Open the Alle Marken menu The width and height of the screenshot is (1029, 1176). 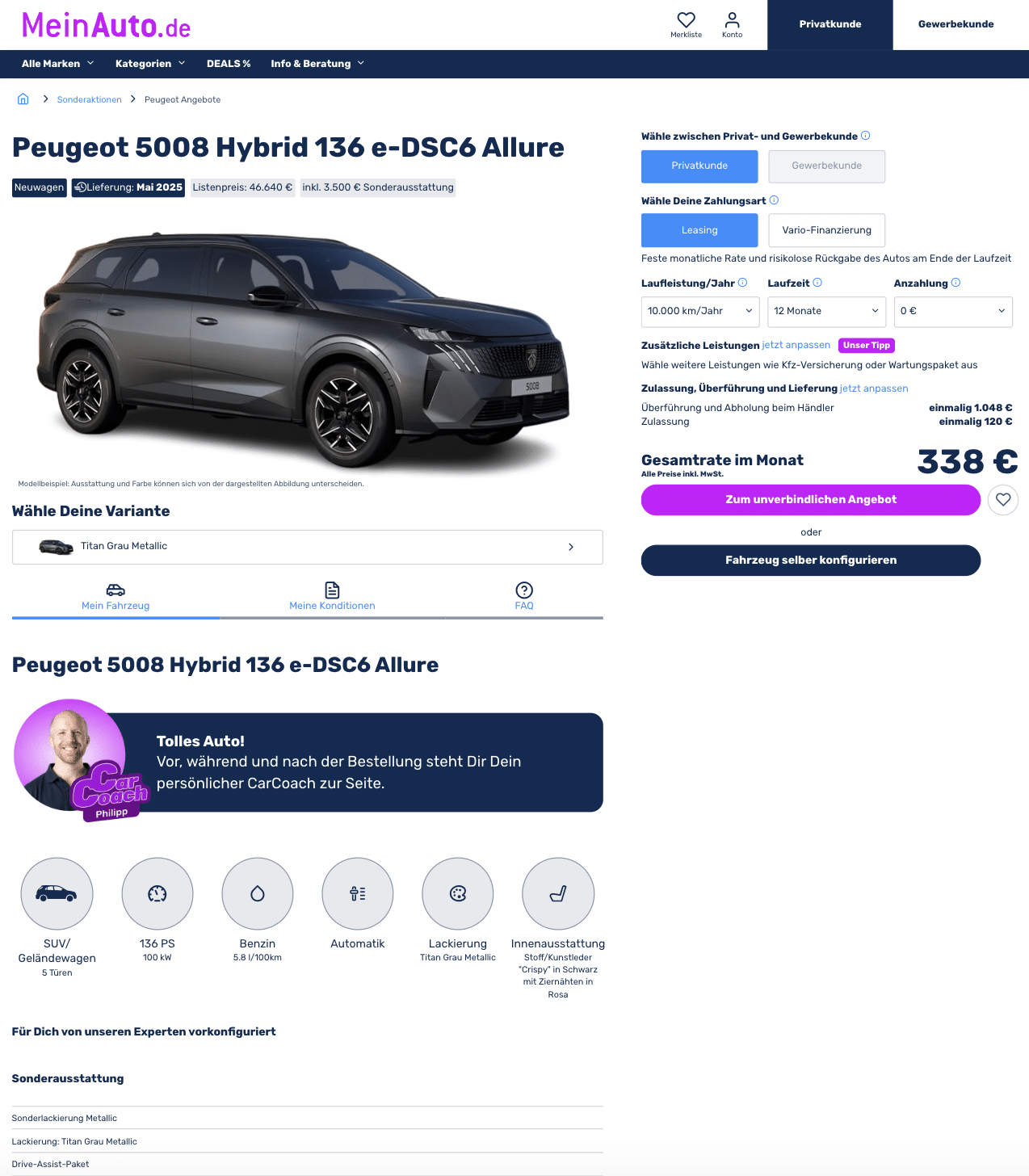click(57, 64)
